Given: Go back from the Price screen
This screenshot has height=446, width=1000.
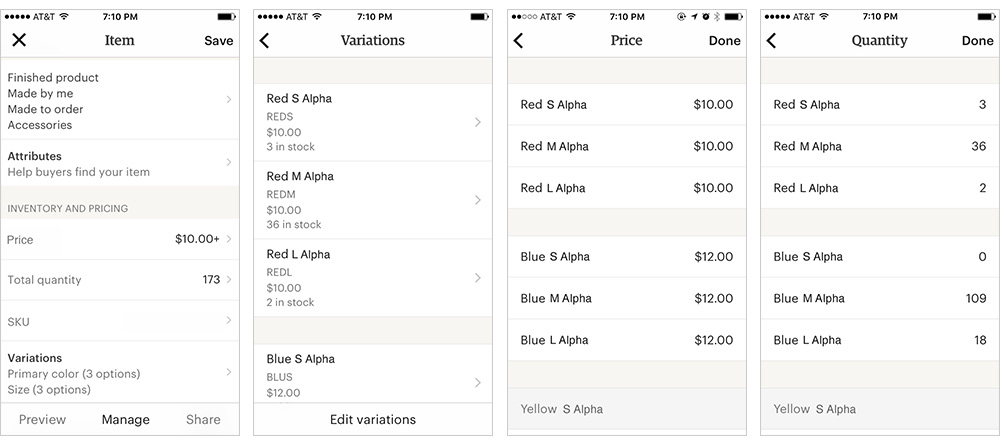Looking at the screenshot, I should click(x=518, y=41).
